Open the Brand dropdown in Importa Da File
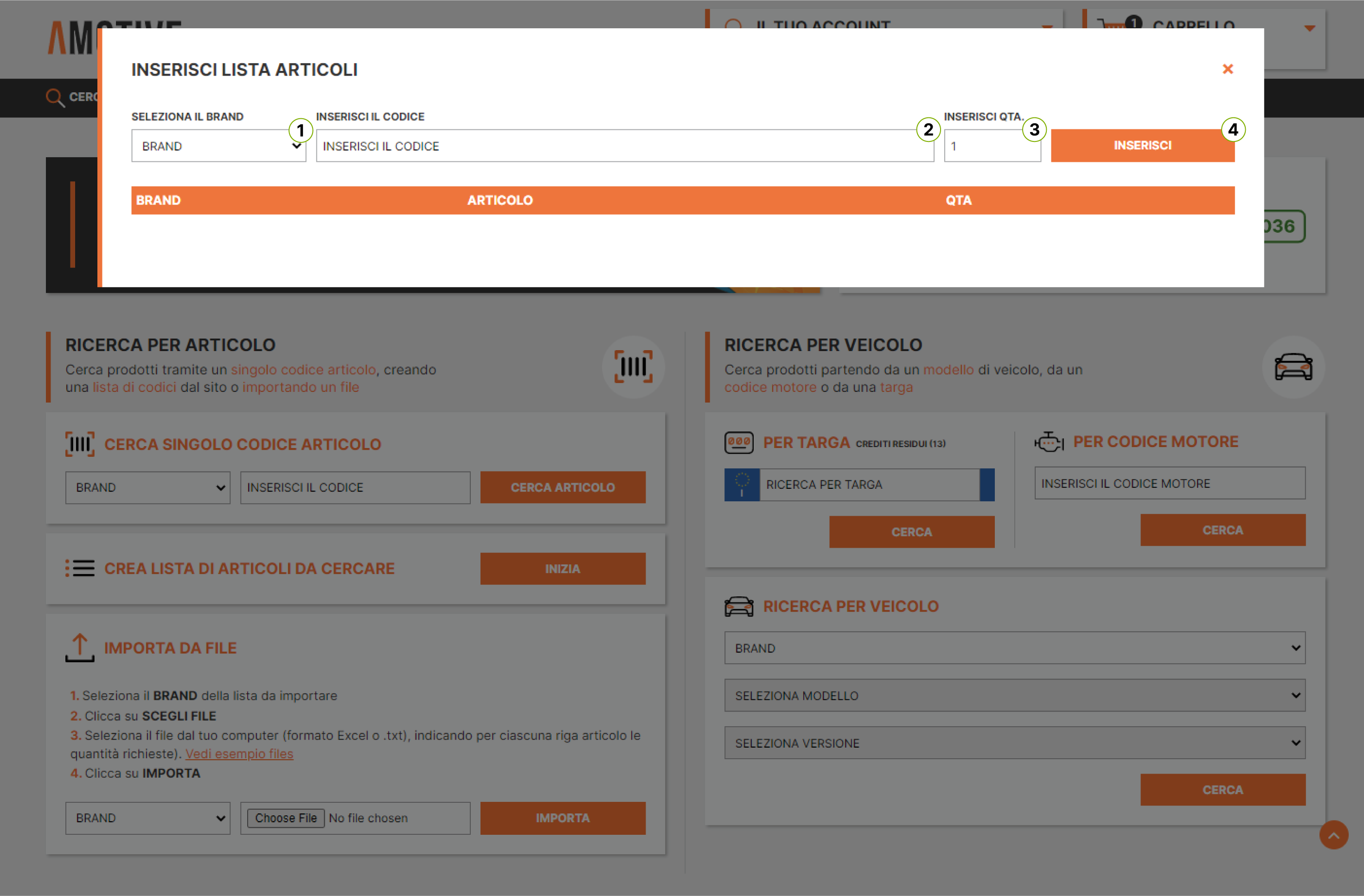Image resolution: width=1364 pixels, height=896 pixels. [147, 818]
